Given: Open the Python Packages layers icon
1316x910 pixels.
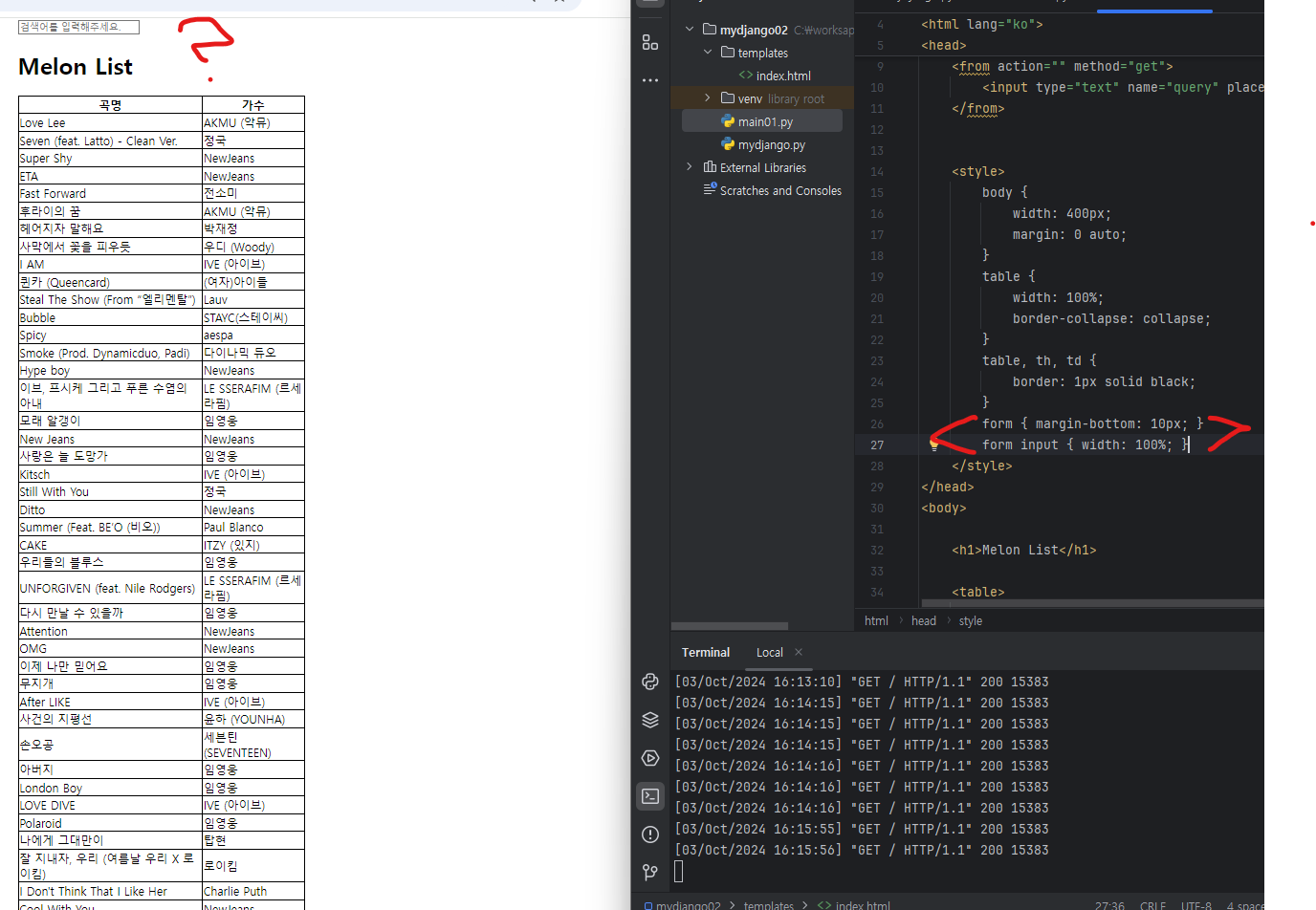Looking at the screenshot, I should click(650, 720).
